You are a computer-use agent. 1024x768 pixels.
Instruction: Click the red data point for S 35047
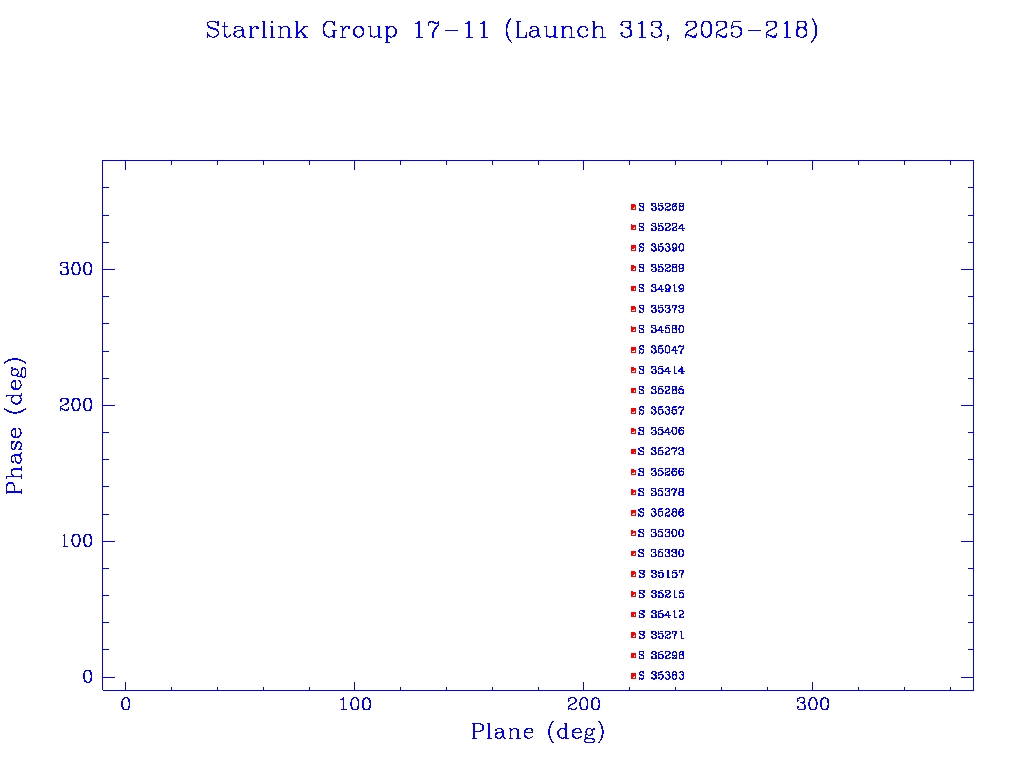(x=633, y=350)
